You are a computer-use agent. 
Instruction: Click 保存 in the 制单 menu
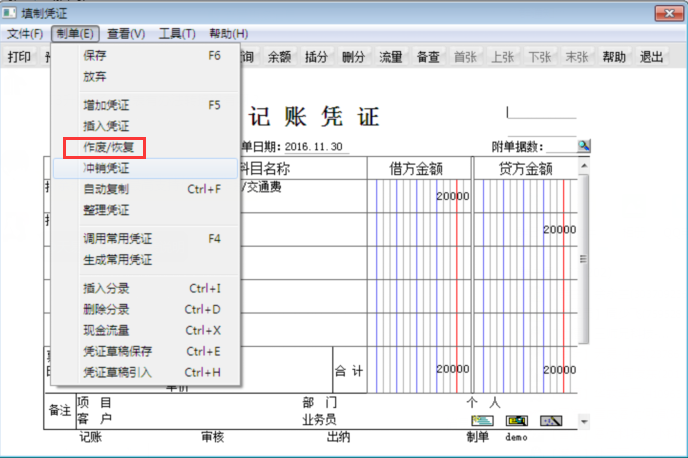coord(95,56)
